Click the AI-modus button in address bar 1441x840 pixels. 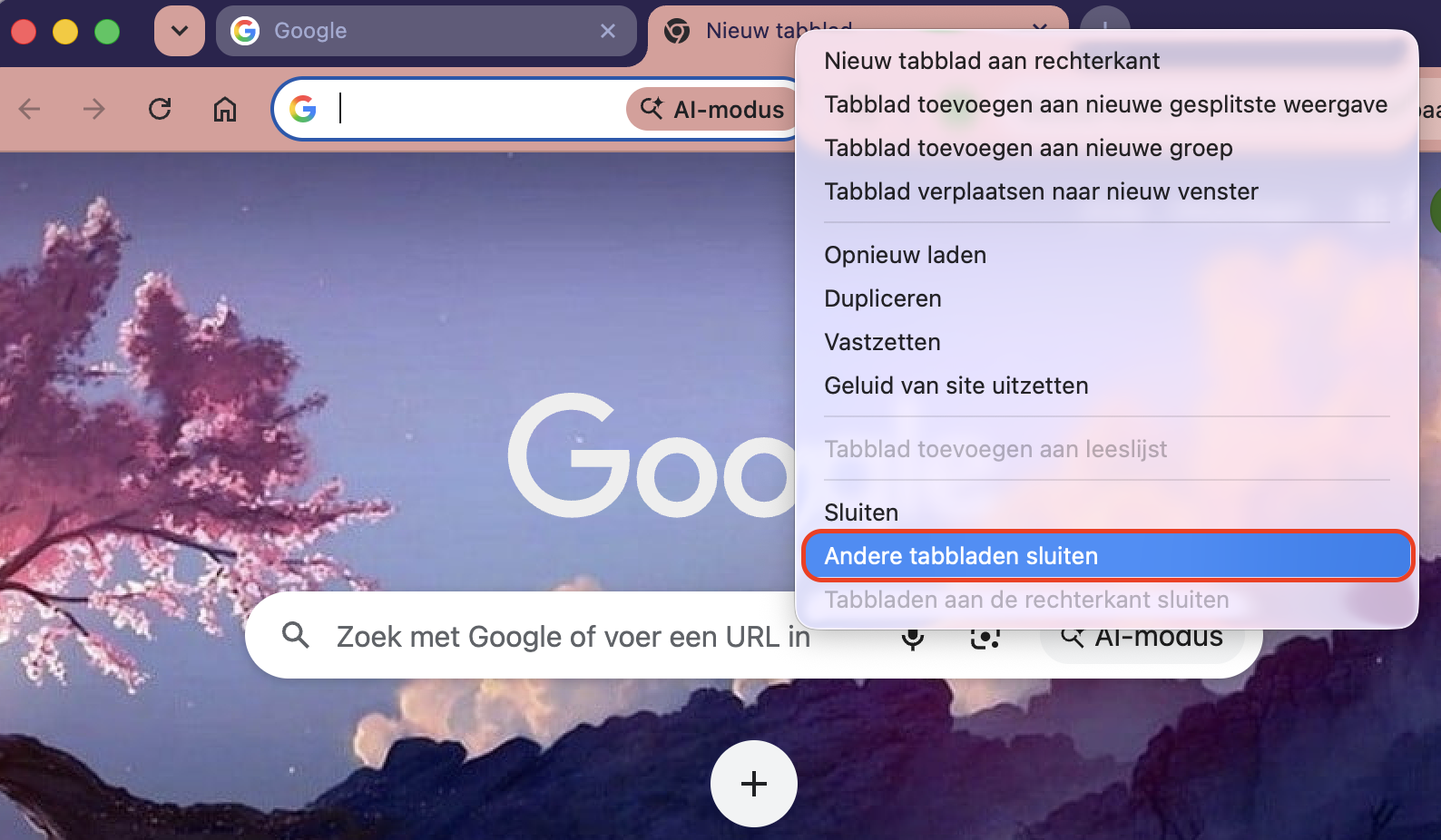click(x=712, y=110)
